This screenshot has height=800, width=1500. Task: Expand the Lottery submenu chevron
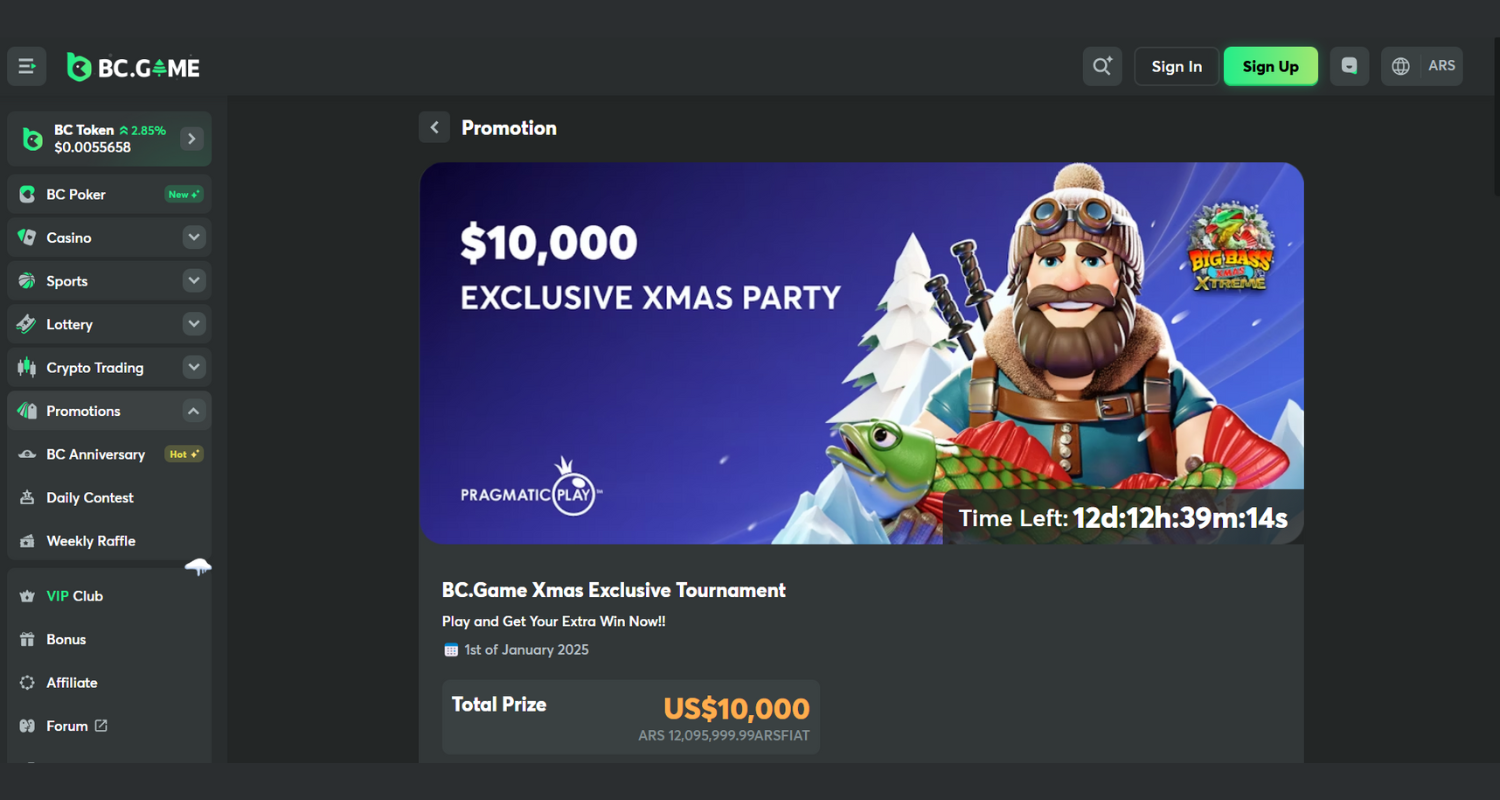coord(194,324)
